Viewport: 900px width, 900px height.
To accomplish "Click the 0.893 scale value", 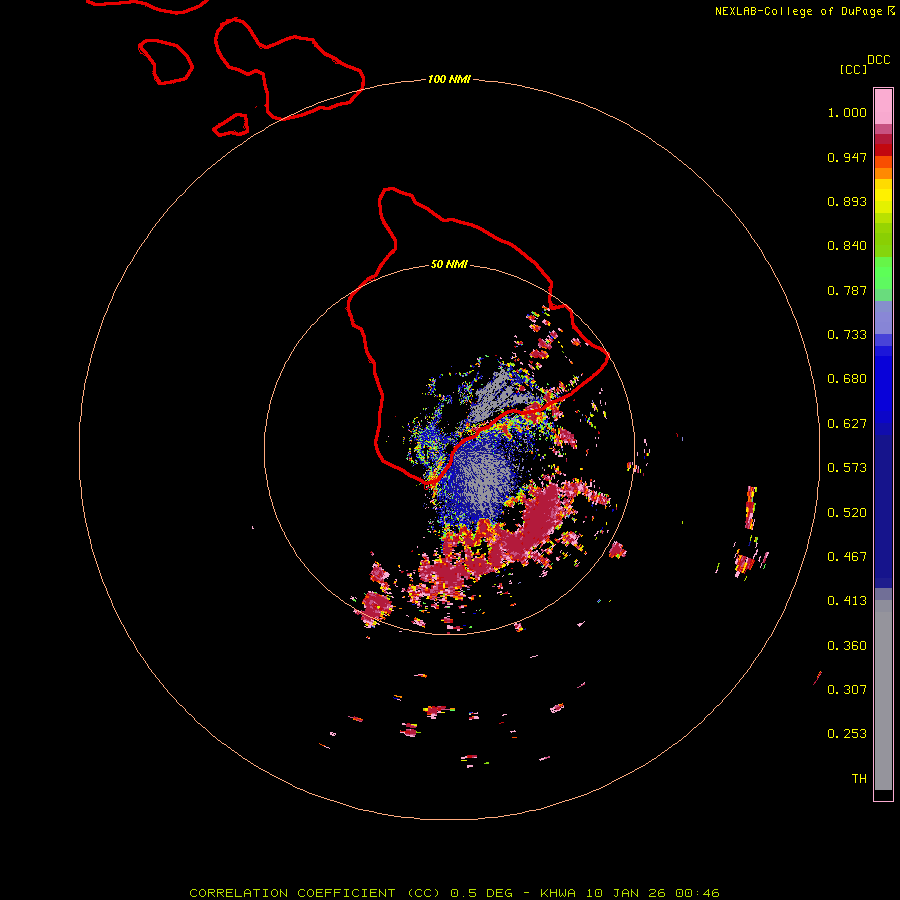I will (x=847, y=201).
